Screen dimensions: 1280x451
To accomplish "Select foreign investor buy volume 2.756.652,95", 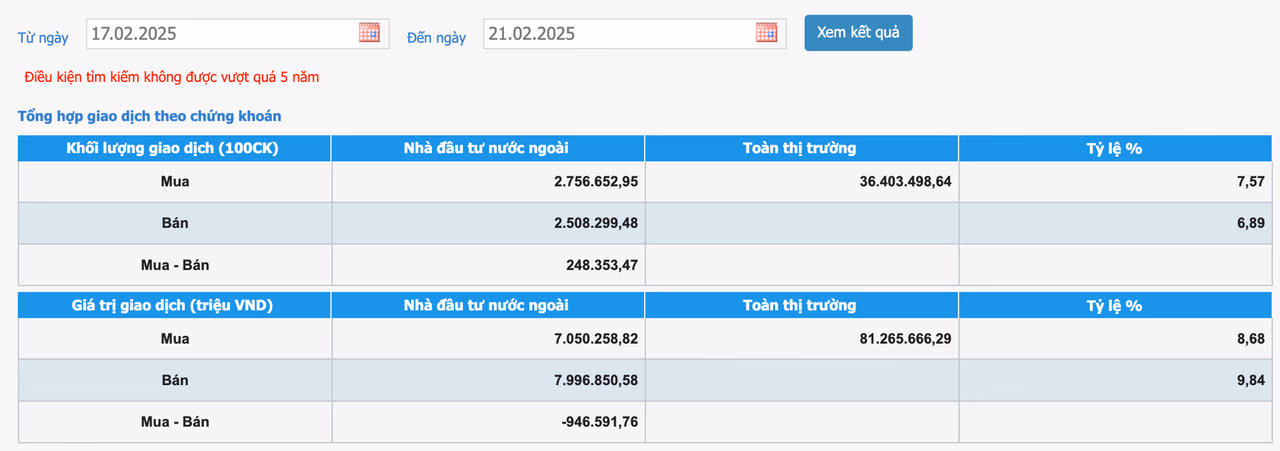I will tap(595, 182).
